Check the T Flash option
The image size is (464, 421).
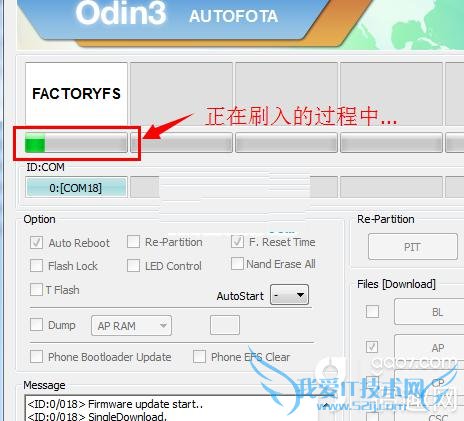click(x=36, y=290)
